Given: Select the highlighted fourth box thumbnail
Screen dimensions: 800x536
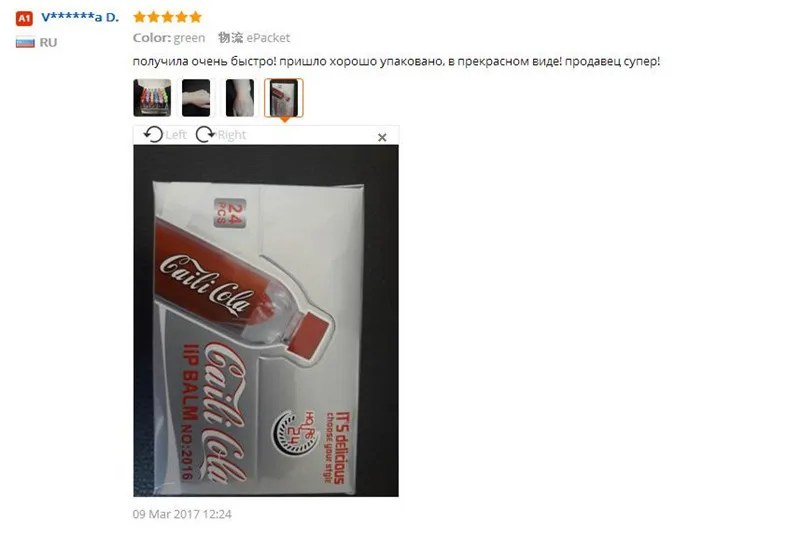Looking at the screenshot, I should 284,98.
